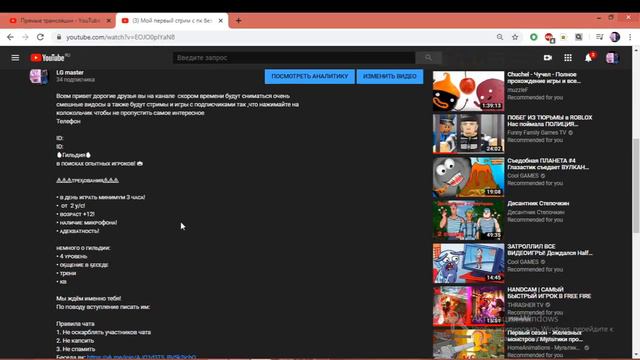This screenshot has width=640, height=360.
Task: Click the YouTube search magnifier button
Action: pos(428,58)
